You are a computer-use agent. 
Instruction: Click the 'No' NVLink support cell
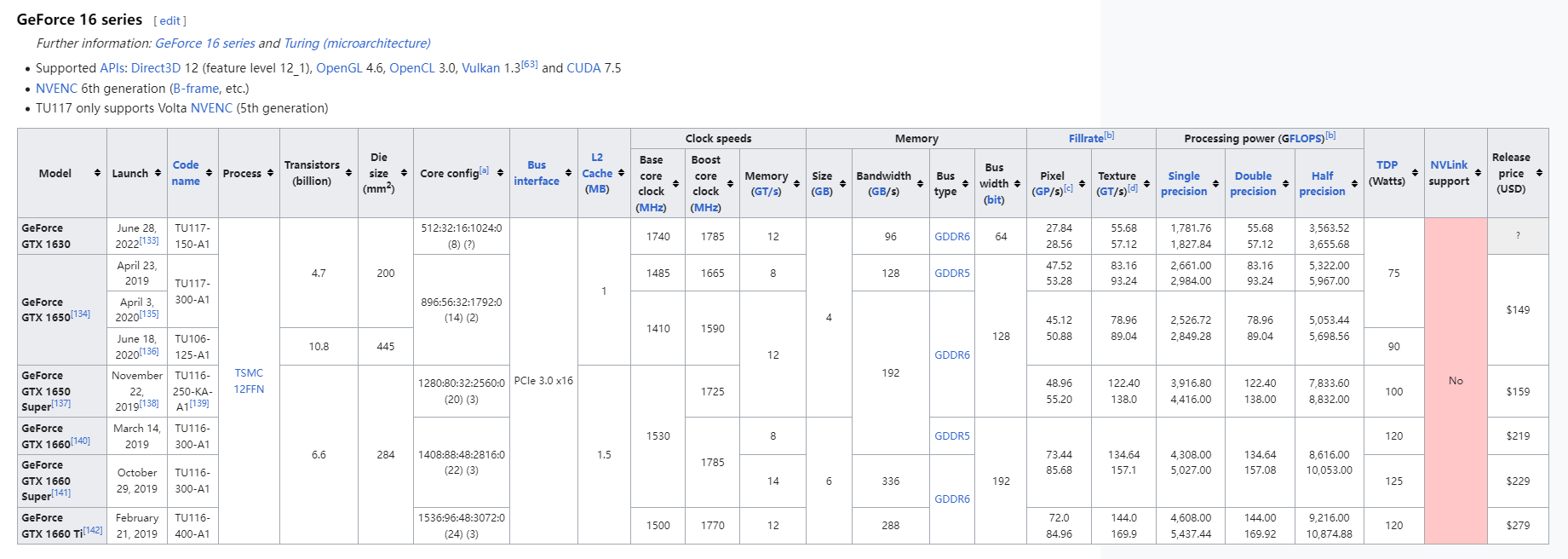[x=1456, y=381]
